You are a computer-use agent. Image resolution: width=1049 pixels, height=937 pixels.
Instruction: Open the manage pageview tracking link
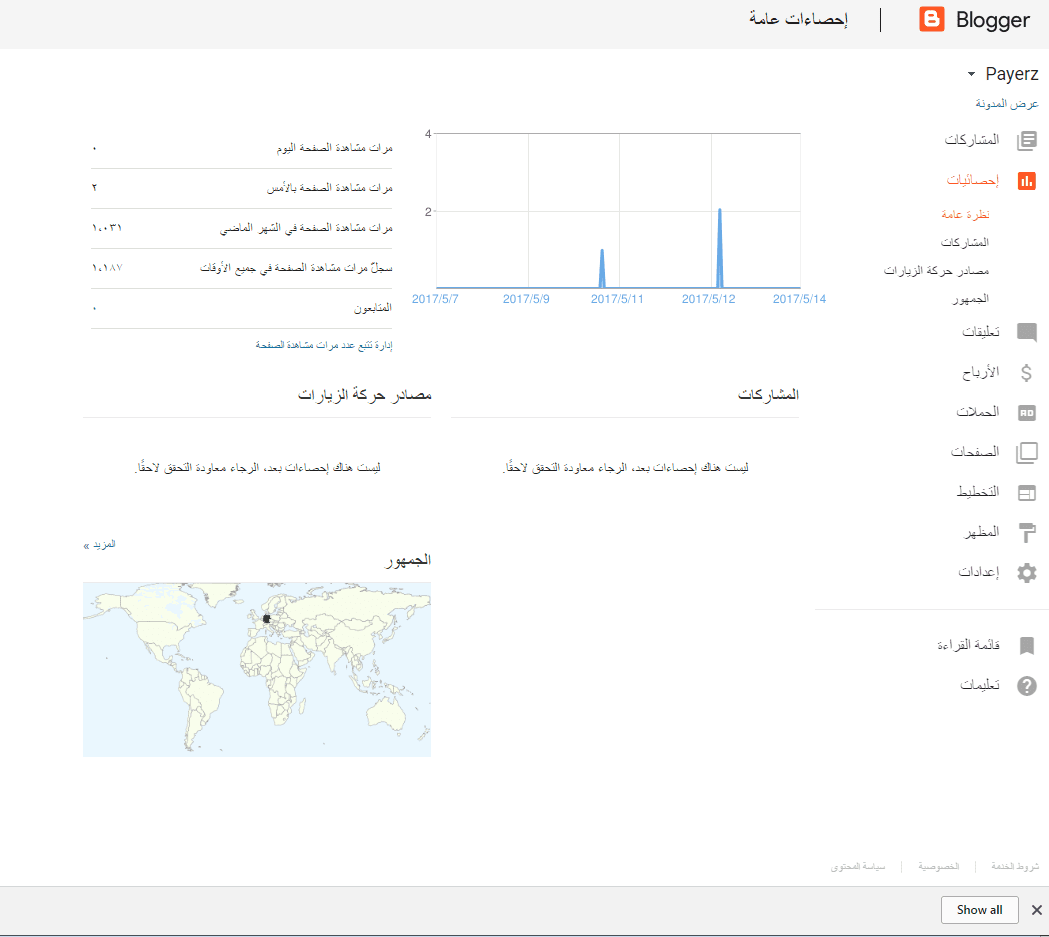coord(324,345)
